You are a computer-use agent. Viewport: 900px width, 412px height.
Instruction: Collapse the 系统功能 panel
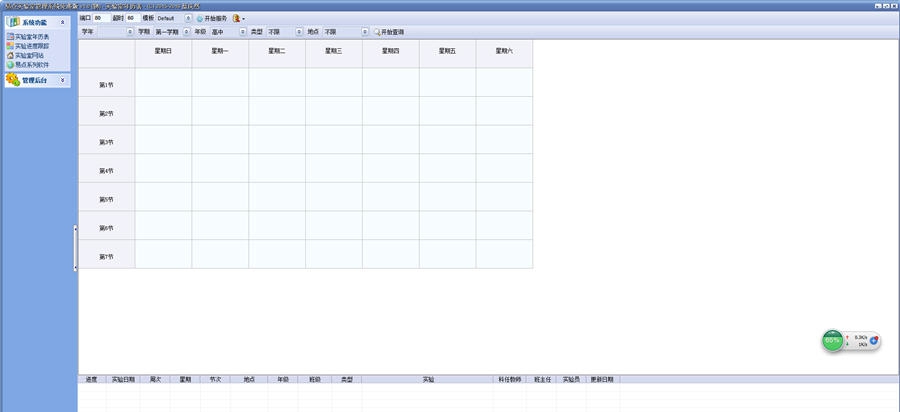(63, 21)
